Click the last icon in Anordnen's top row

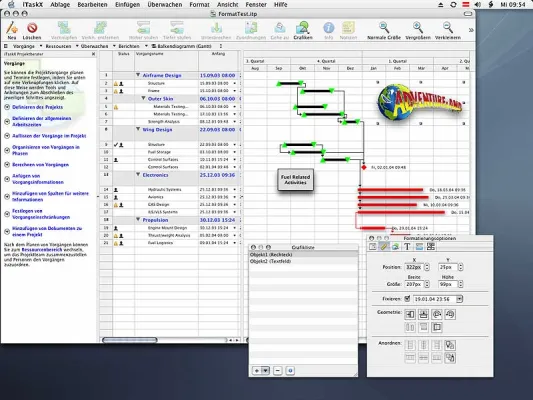(450, 345)
